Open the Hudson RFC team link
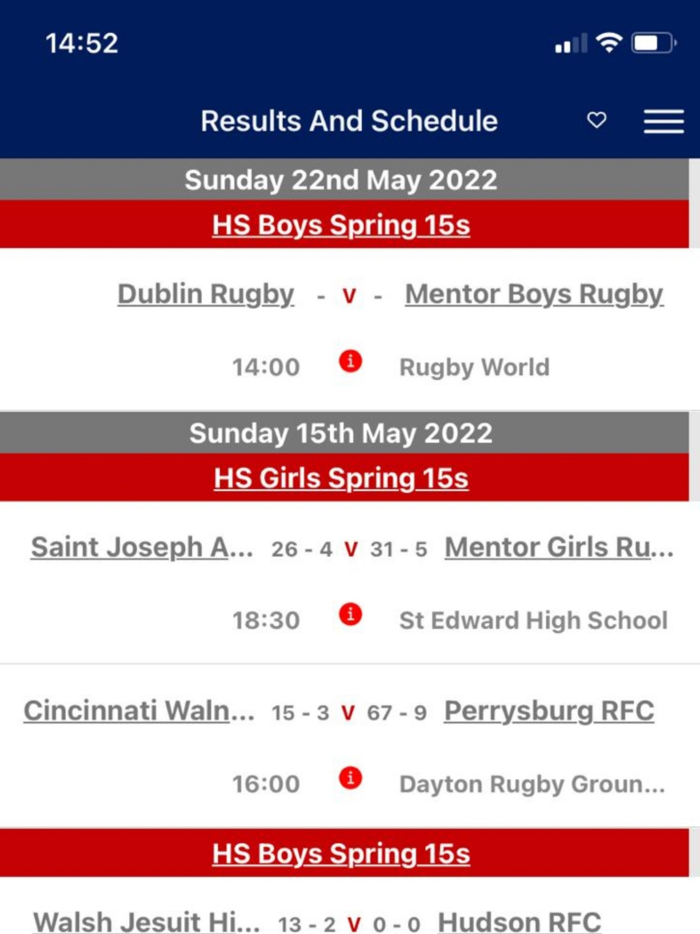 (x=517, y=922)
